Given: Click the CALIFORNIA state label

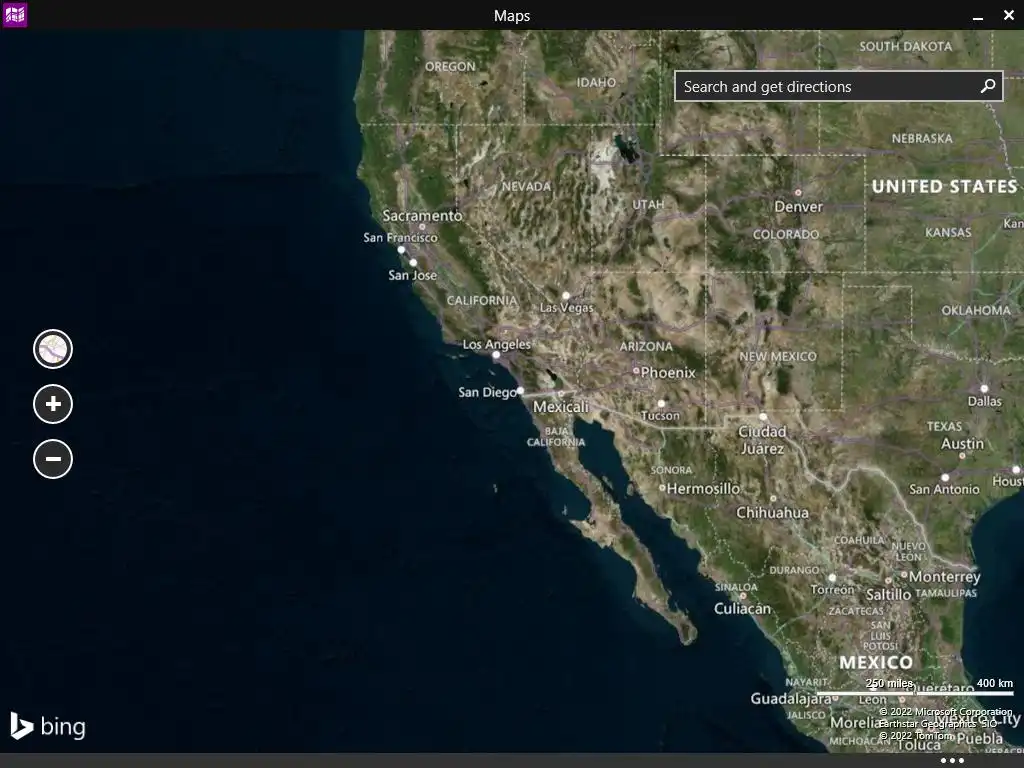Looking at the screenshot, I should (x=482, y=300).
